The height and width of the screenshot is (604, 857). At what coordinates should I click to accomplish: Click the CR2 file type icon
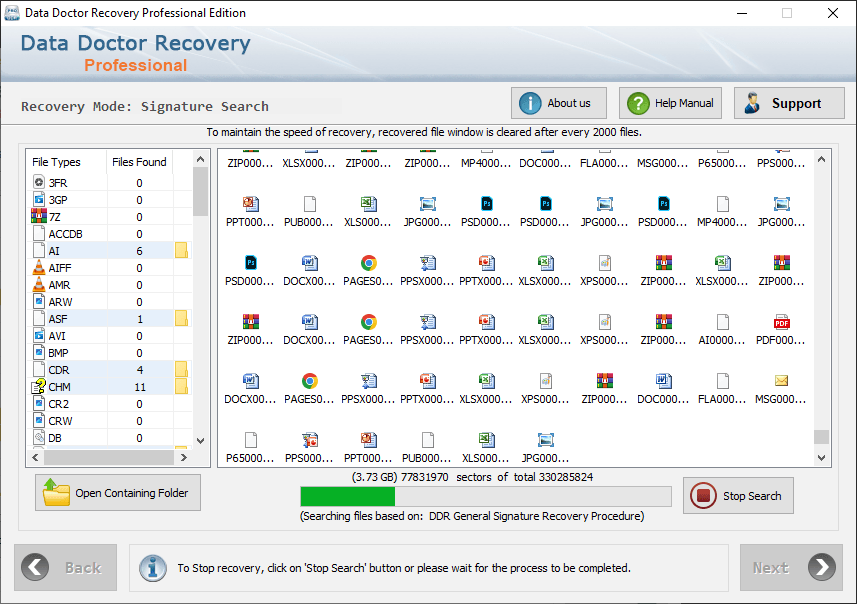point(39,403)
